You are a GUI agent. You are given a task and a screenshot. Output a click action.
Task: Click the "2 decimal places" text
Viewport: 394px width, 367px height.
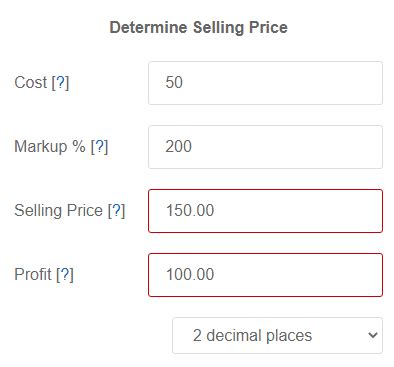click(x=252, y=335)
